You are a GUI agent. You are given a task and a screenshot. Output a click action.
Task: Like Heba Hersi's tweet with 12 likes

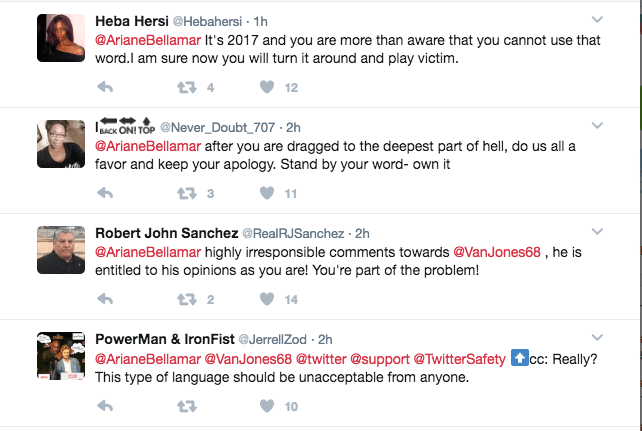267,87
